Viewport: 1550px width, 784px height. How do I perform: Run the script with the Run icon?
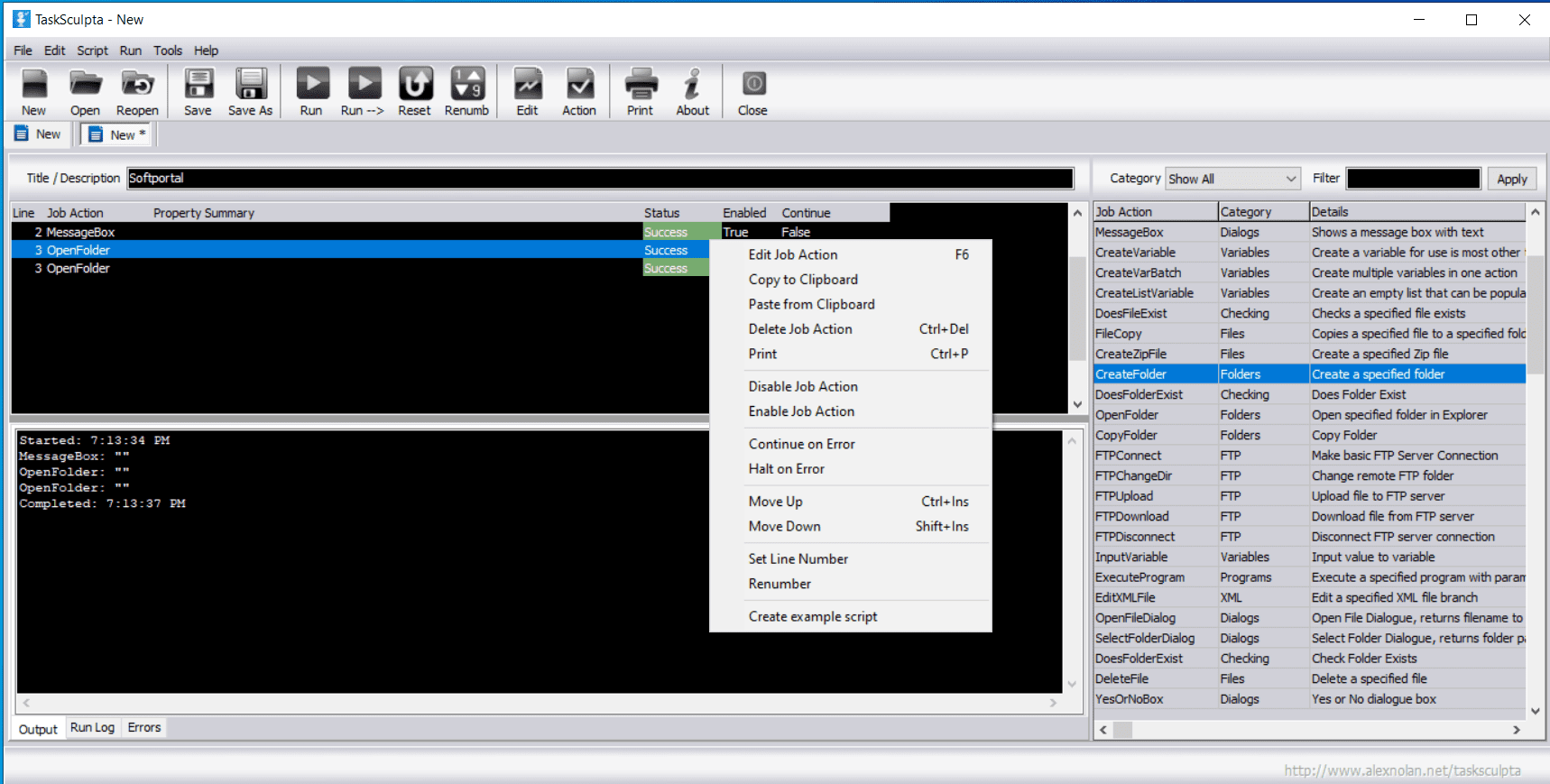click(312, 92)
